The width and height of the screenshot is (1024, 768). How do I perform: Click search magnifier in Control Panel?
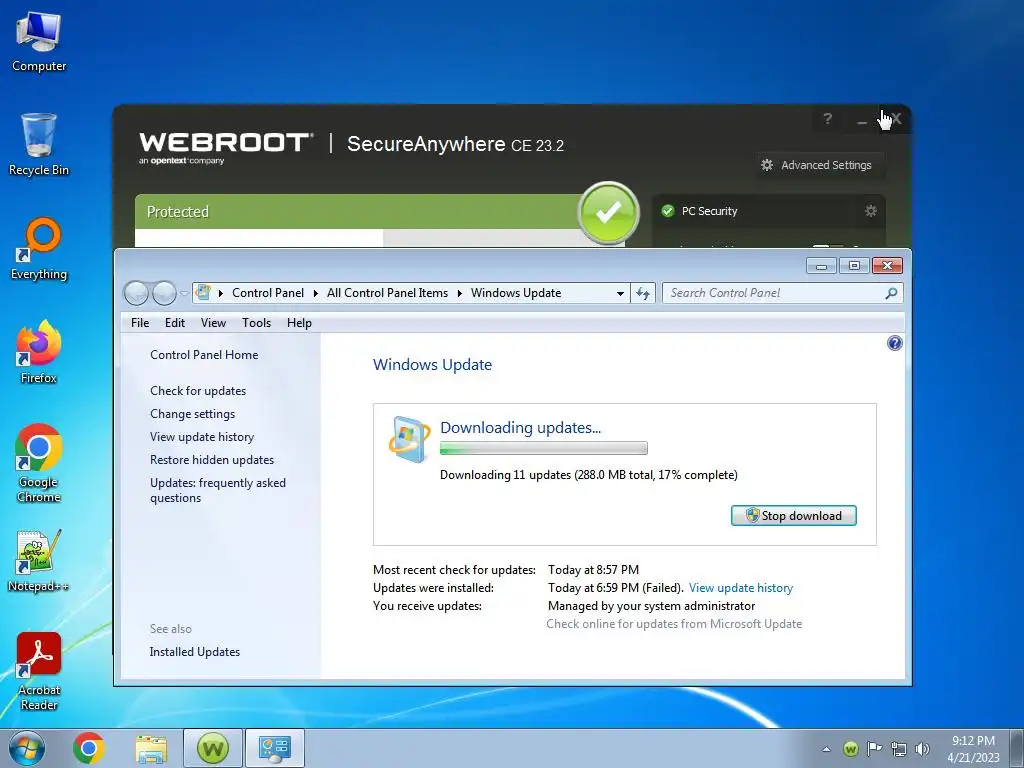[891, 293]
